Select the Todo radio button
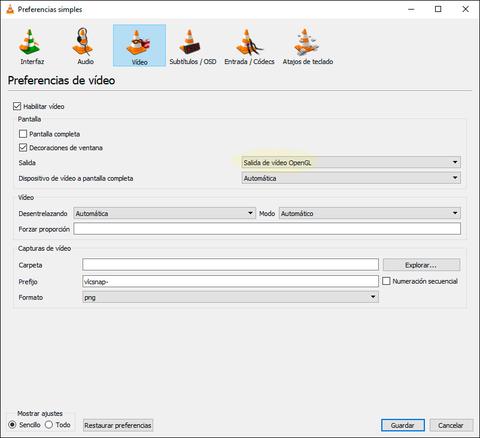480x438 pixels. tap(49, 425)
